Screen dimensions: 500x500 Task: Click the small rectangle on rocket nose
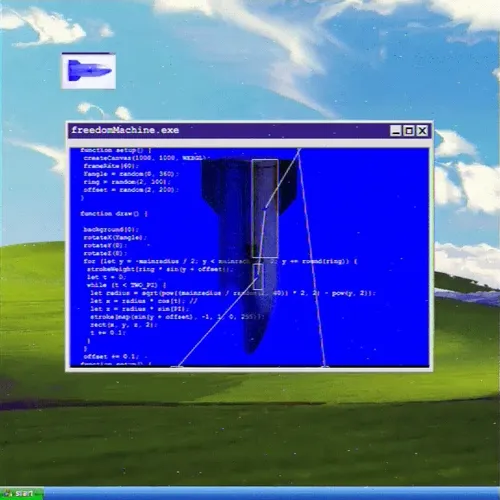pos(258,276)
